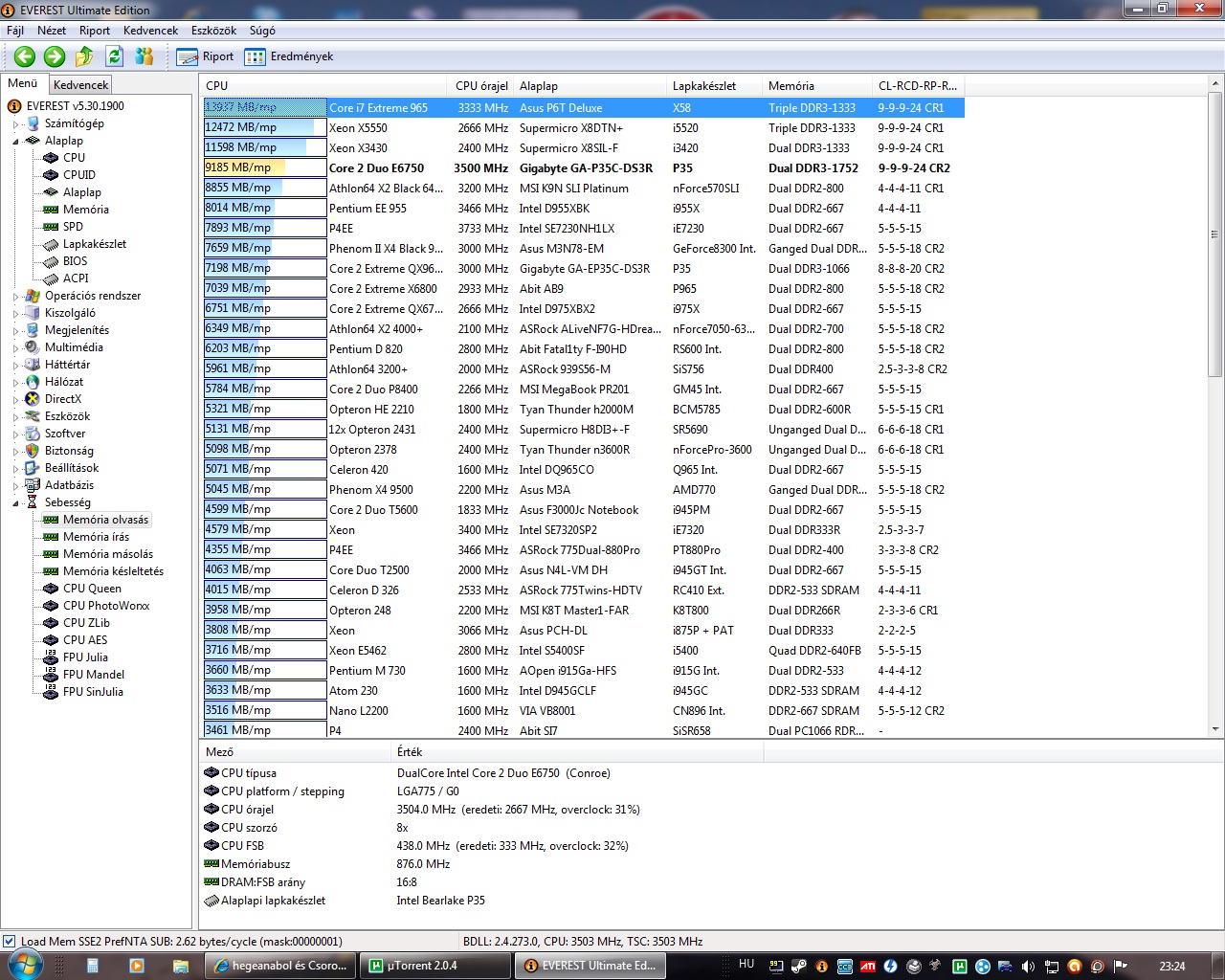Screen dimensions: 1225x980
Task: Click the green back arrow toolbar icon
Action: click(25, 56)
